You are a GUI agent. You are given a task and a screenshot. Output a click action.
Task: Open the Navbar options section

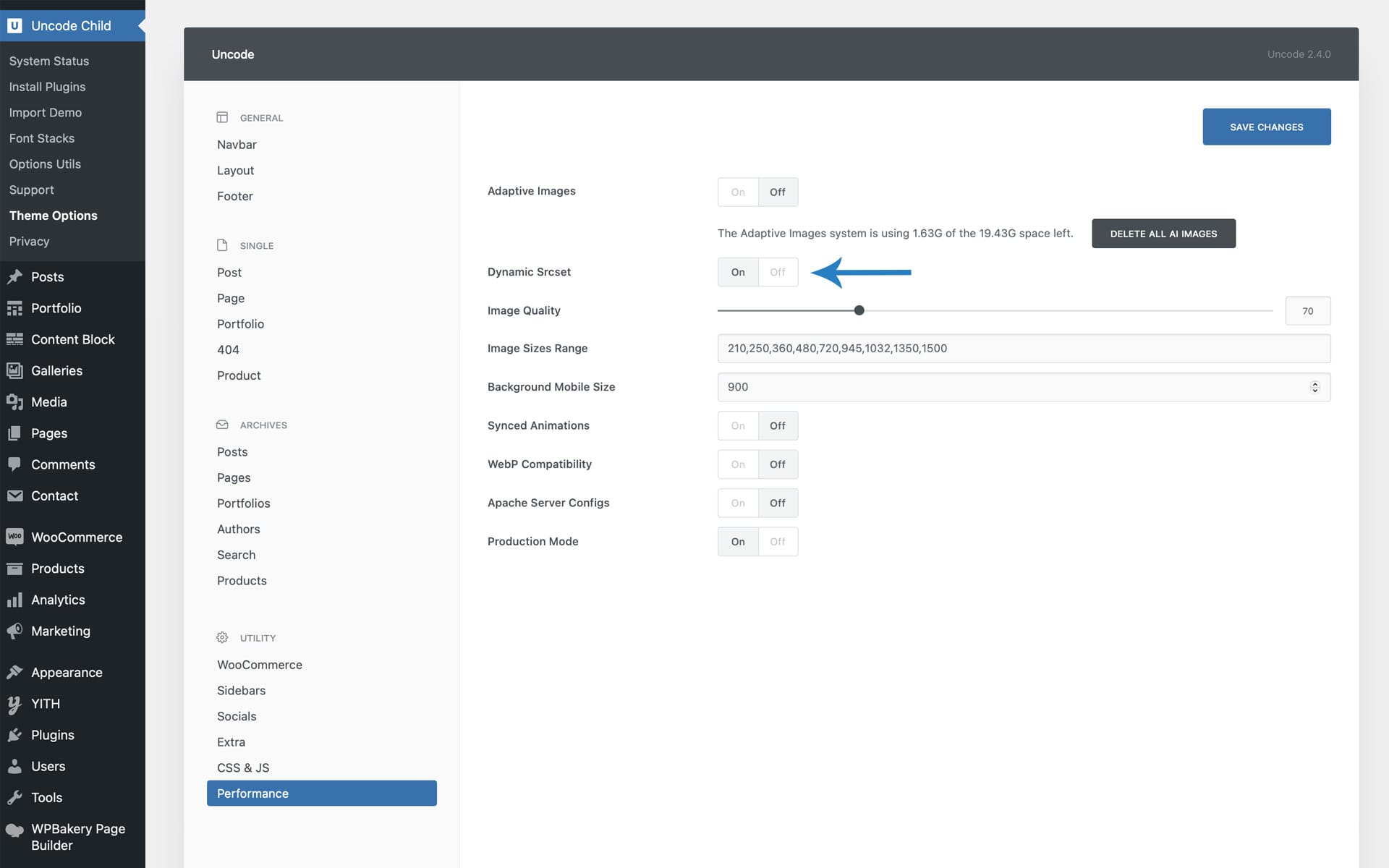pos(237,145)
